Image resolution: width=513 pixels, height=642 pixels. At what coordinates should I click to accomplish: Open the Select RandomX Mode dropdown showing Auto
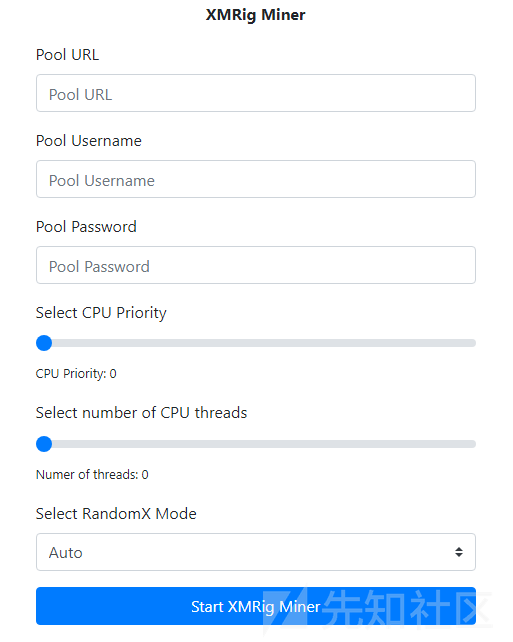pos(255,552)
